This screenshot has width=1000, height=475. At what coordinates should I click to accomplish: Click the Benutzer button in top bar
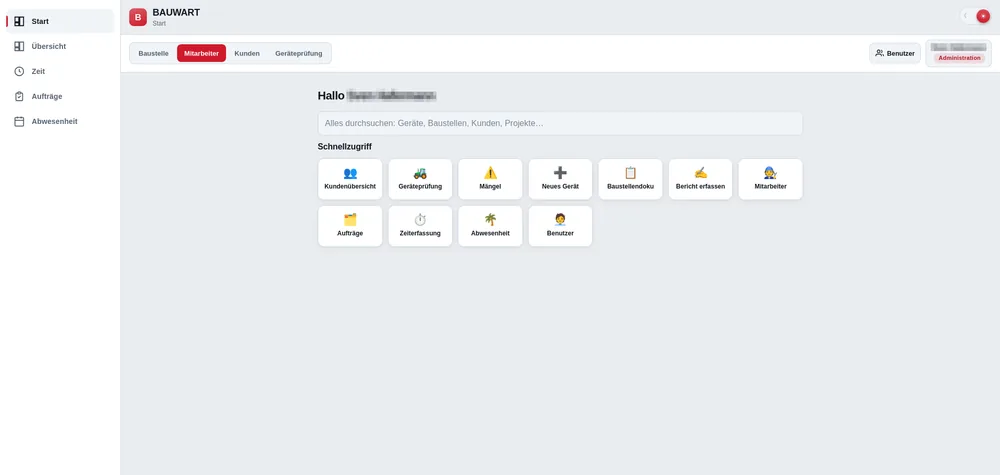[x=895, y=54]
